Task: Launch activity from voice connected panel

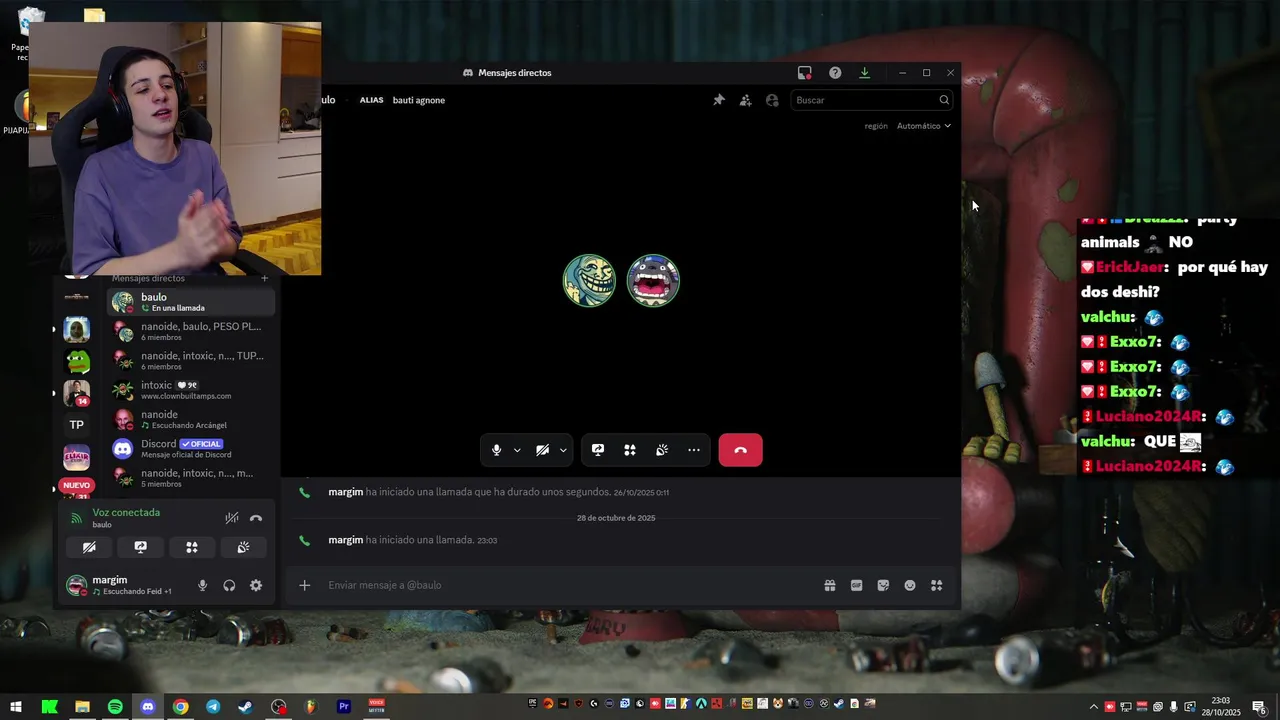Action: (x=192, y=547)
